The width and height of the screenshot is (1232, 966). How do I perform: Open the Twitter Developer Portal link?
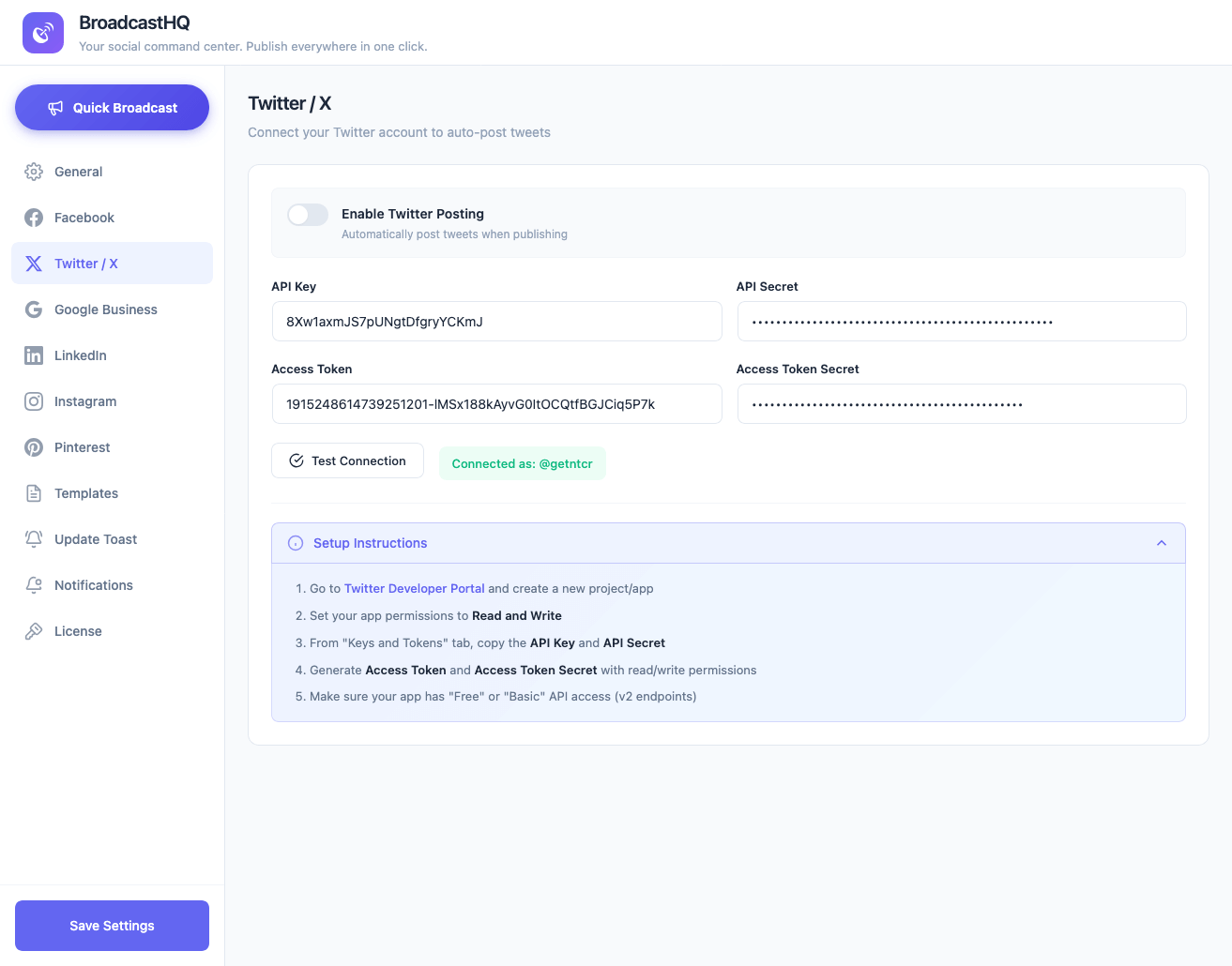[414, 589]
